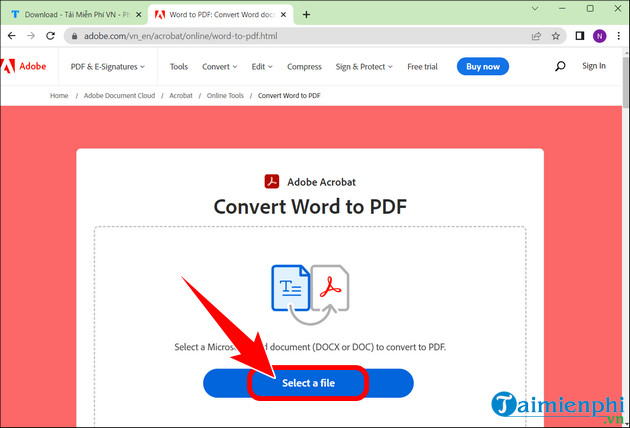
Task: Click the DOCX or DOC instruction text
Action: point(310,347)
